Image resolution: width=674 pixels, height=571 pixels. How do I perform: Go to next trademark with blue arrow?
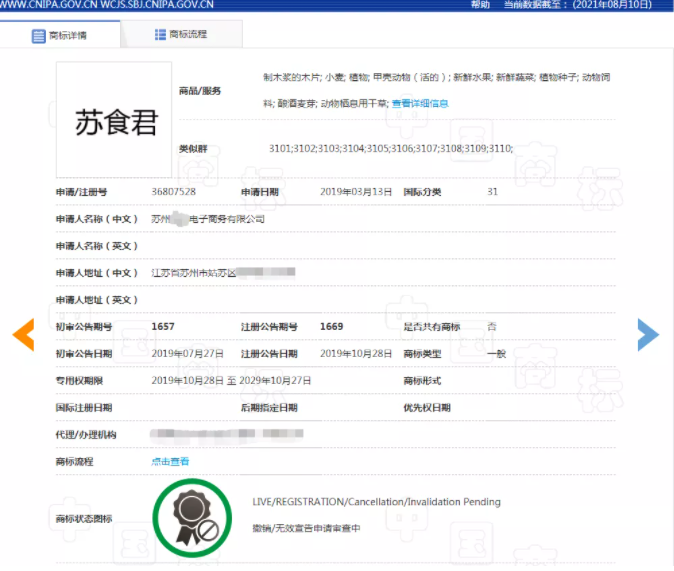click(648, 334)
